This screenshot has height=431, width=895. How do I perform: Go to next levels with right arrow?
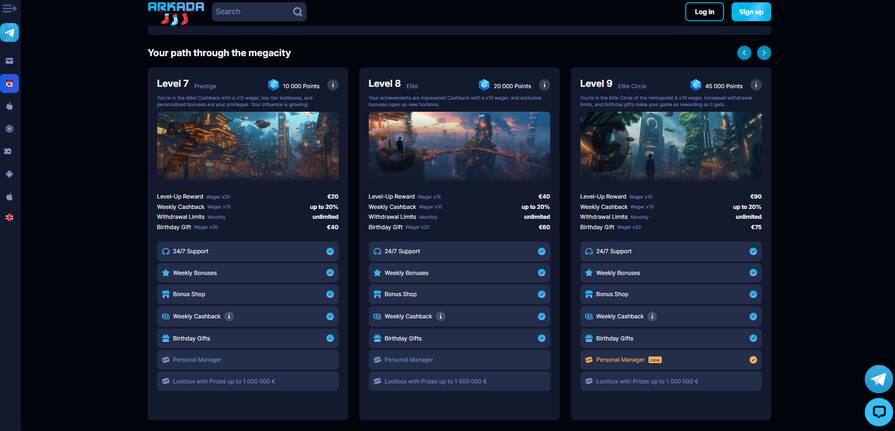click(x=764, y=53)
